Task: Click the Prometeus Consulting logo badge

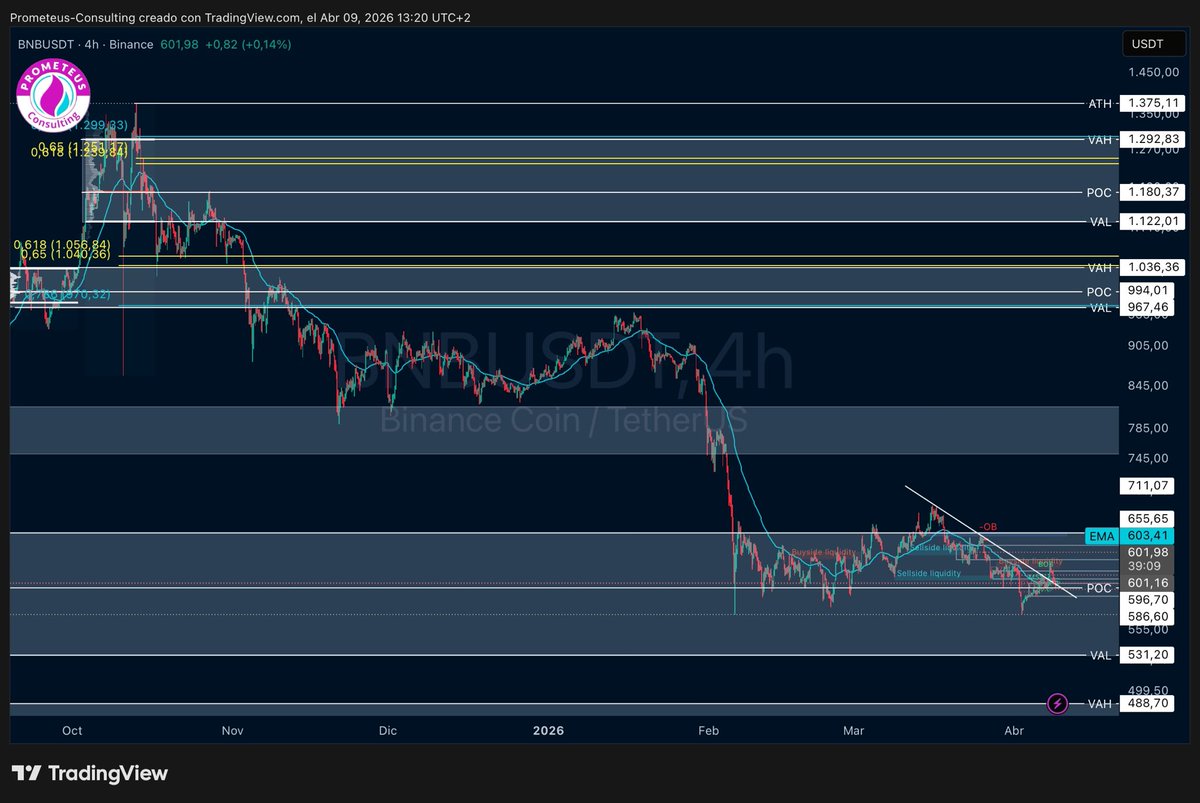Action: [x=53, y=98]
